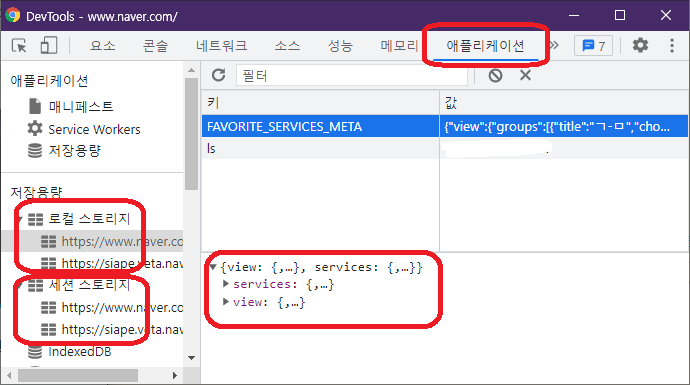Collapse the root JSON object preview
The height and width of the screenshot is (385, 690).
[x=213, y=267]
